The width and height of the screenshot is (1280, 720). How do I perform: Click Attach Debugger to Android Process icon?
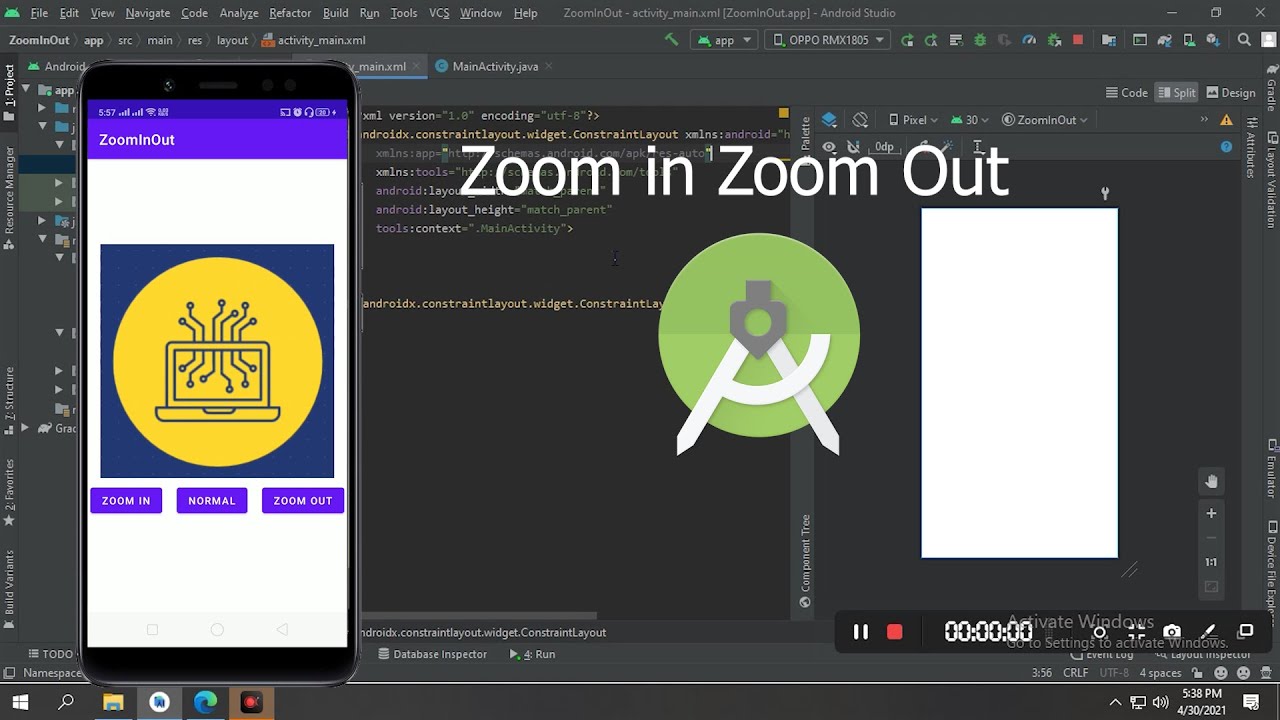click(1054, 40)
